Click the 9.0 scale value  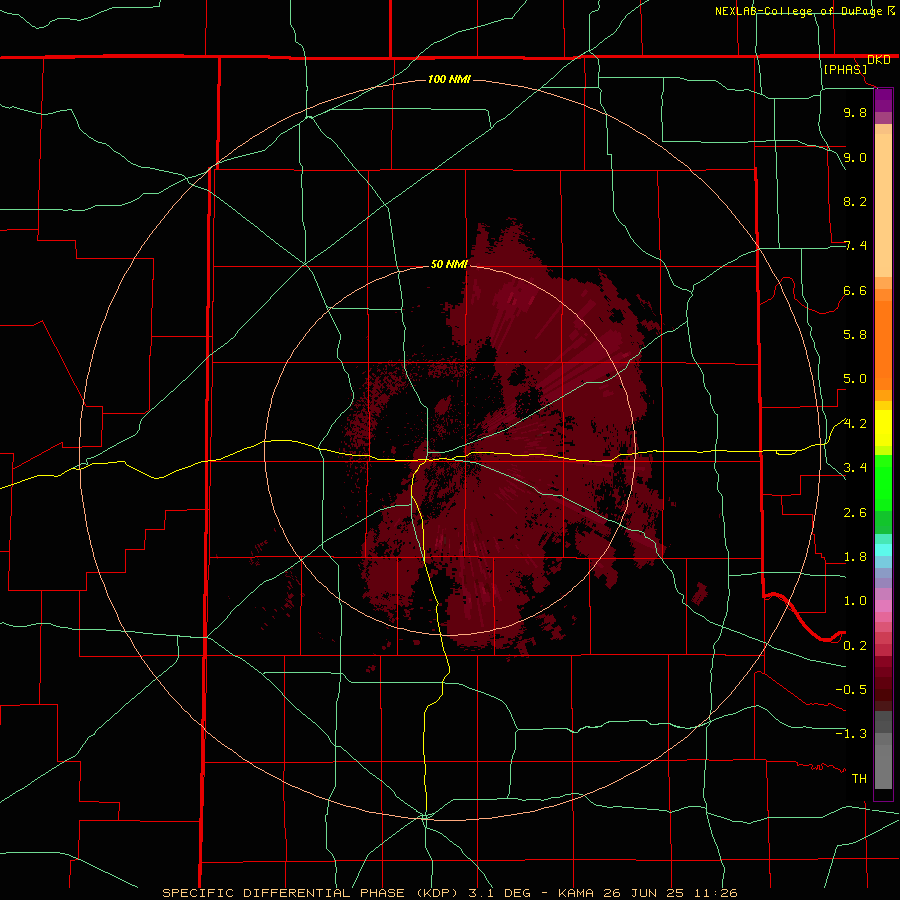click(855, 157)
